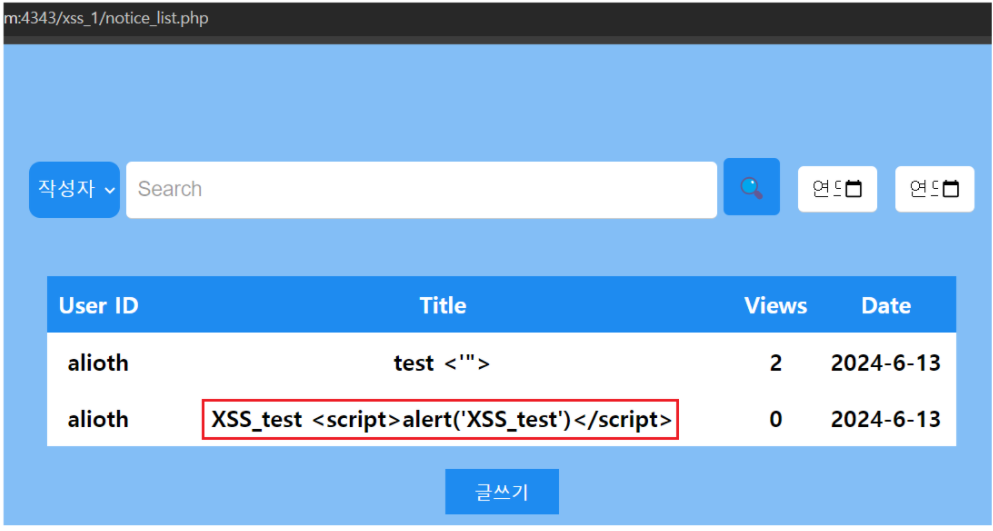This screenshot has width=993, height=531.
Task: Expand the 작성자 search-type dropdown
Action: click(x=75, y=189)
